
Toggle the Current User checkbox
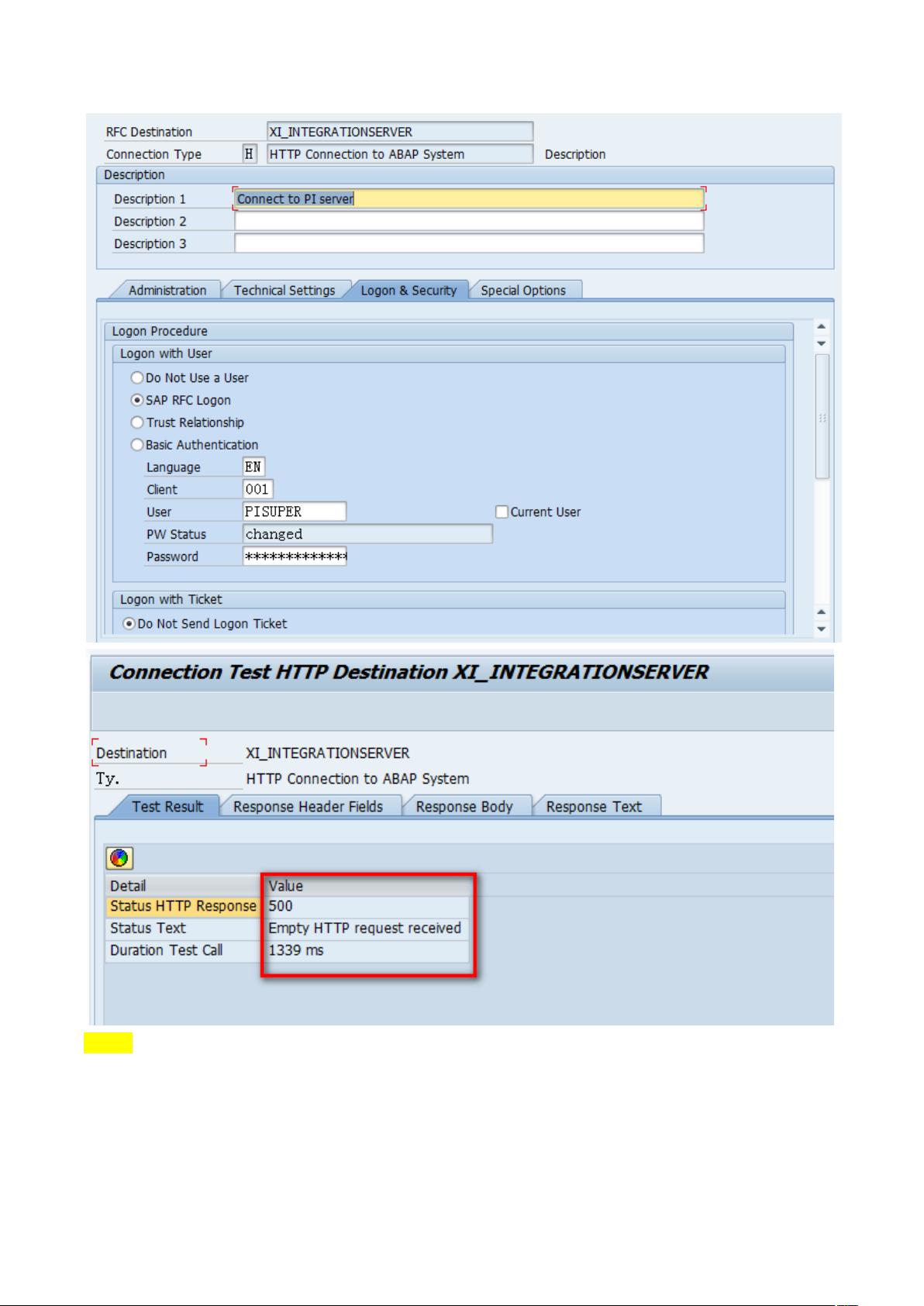[502, 512]
